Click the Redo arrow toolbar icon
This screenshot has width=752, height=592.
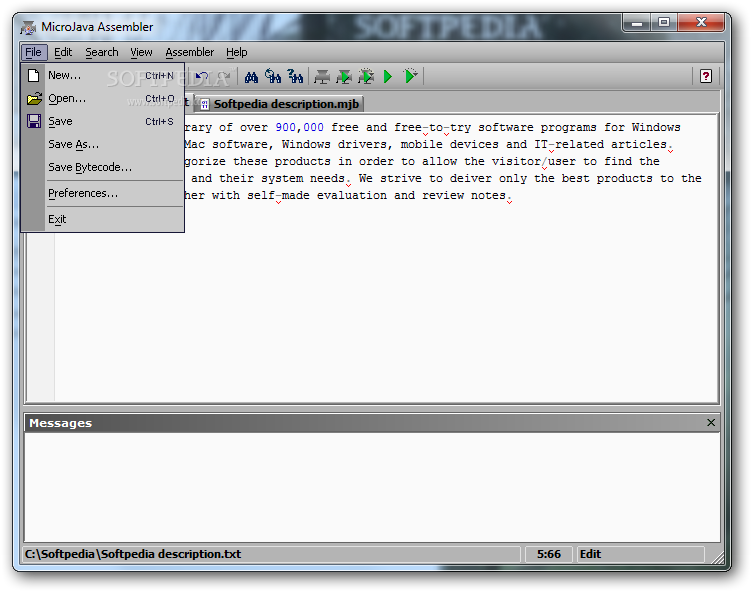(223, 76)
